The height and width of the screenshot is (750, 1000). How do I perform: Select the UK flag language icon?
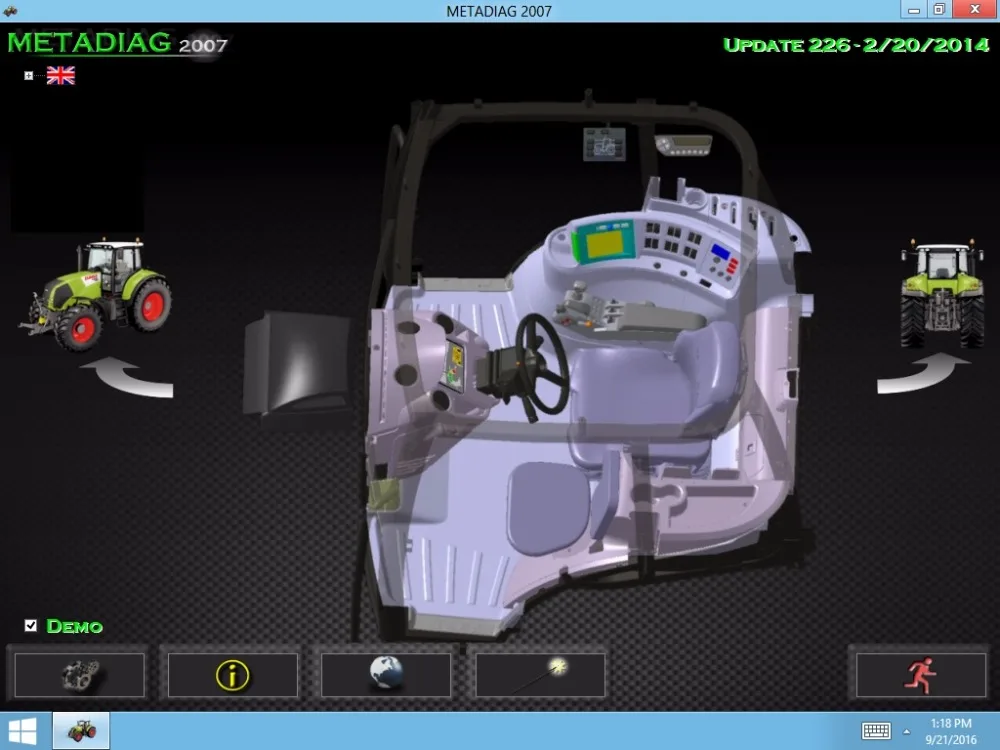click(61, 75)
